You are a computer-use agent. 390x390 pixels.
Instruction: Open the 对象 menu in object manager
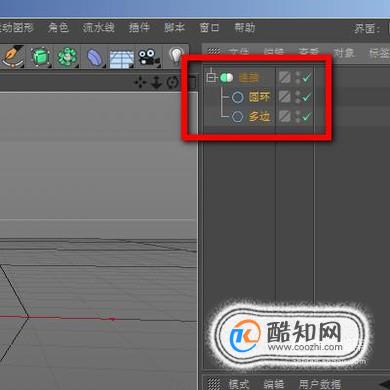(x=344, y=53)
